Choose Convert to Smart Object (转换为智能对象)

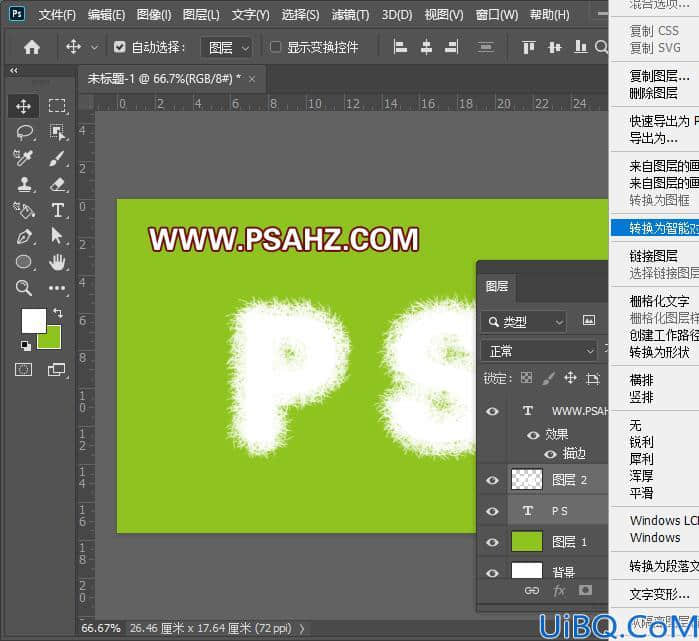pyautogui.click(x=655, y=228)
